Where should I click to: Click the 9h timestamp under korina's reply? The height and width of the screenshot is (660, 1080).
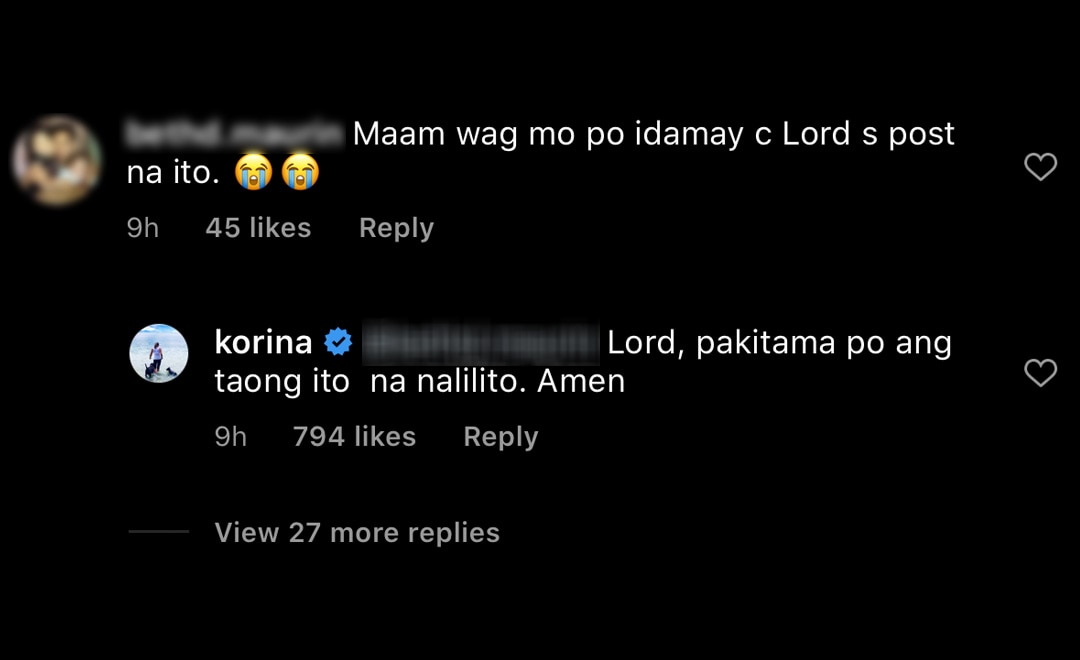231,437
